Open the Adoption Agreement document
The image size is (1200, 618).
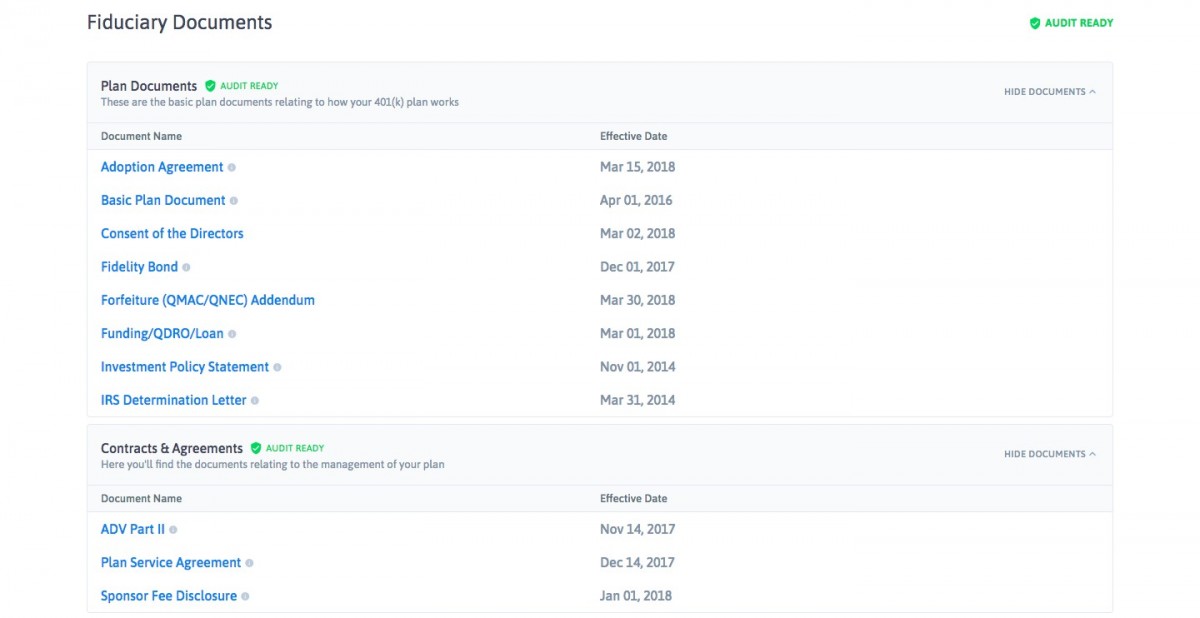162,167
